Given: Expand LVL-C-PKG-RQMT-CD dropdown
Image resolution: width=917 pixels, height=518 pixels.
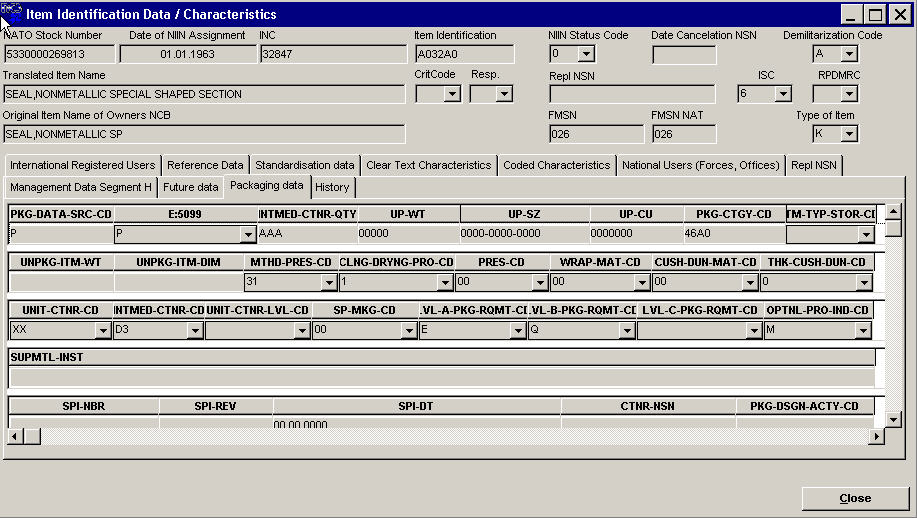Looking at the screenshot, I should tap(754, 331).
